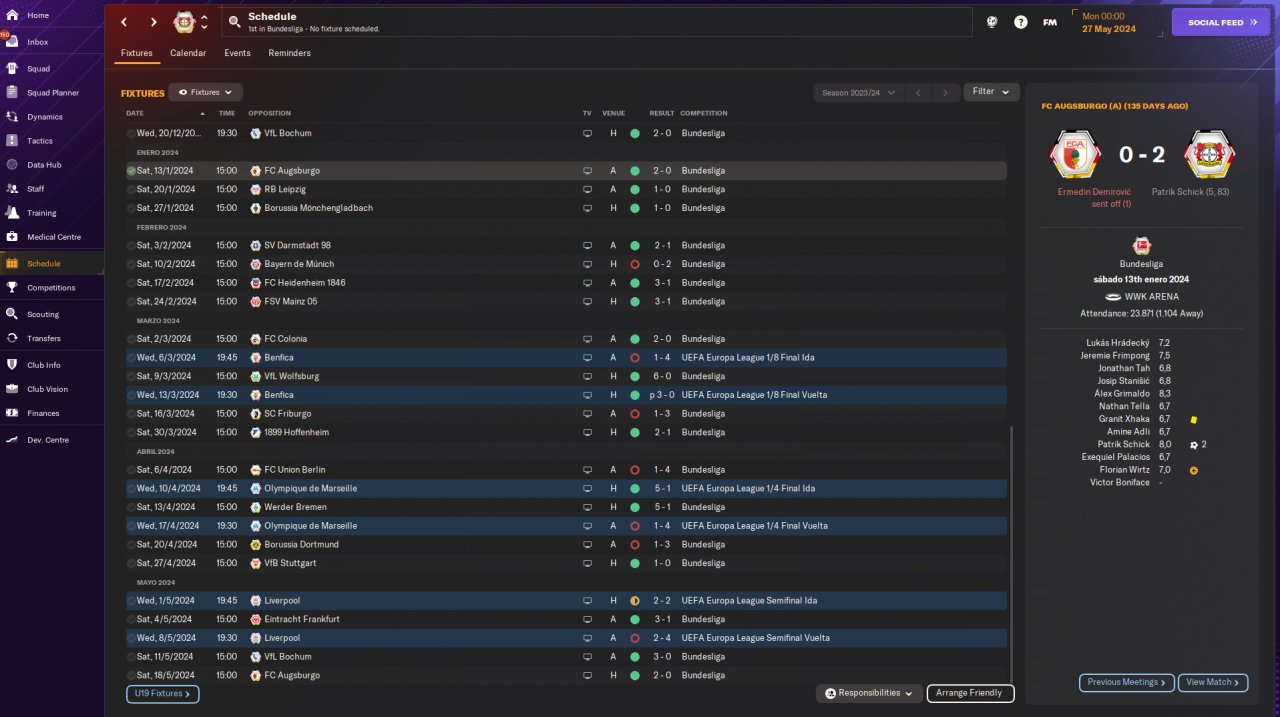Image resolution: width=1280 pixels, height=717 pixels.
Task: Click the View Match button
Action: coord(1213,683)
